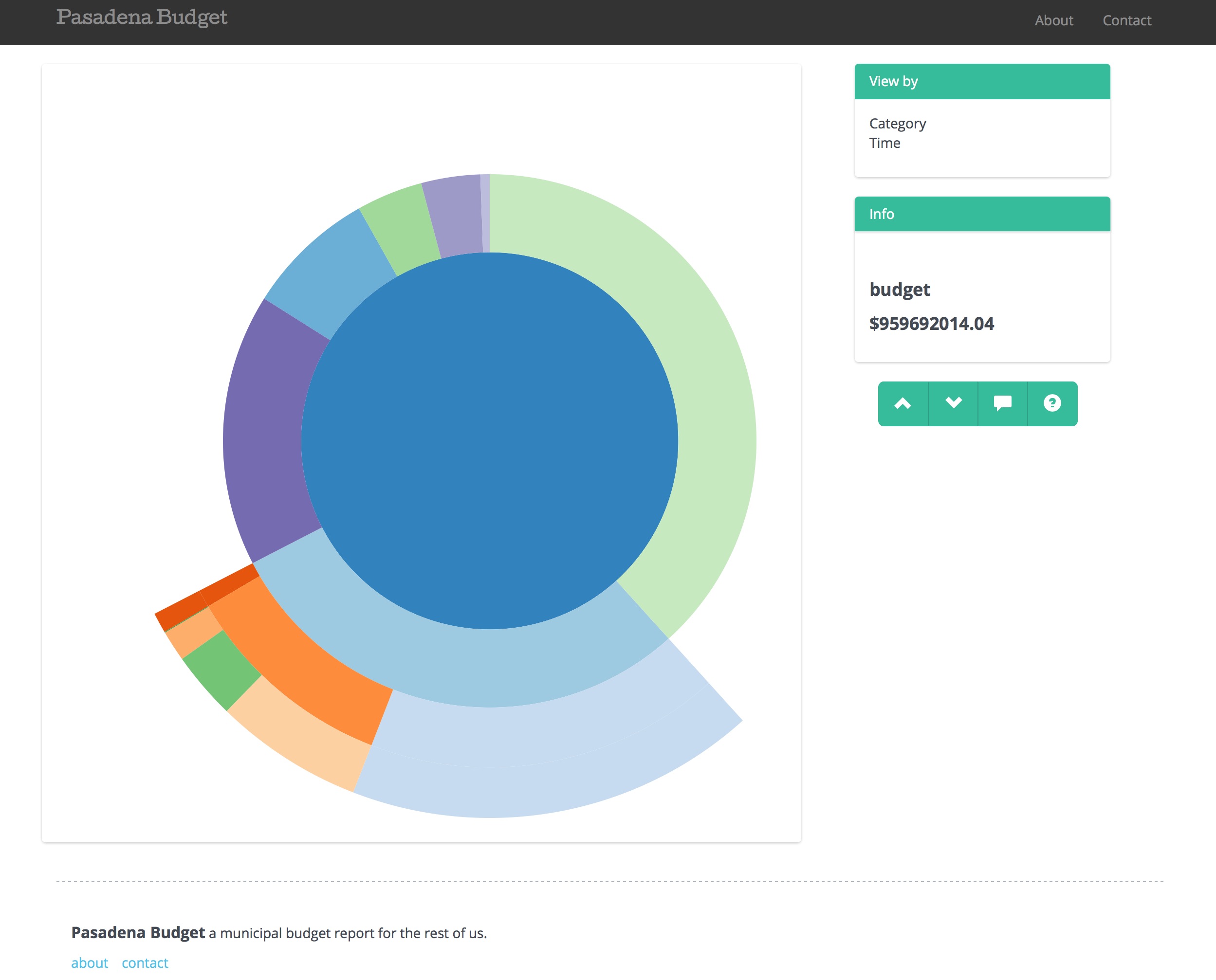Screen dimensions: 1216x980
Task: Click the down chevron icon button
Action: [953, 403]
